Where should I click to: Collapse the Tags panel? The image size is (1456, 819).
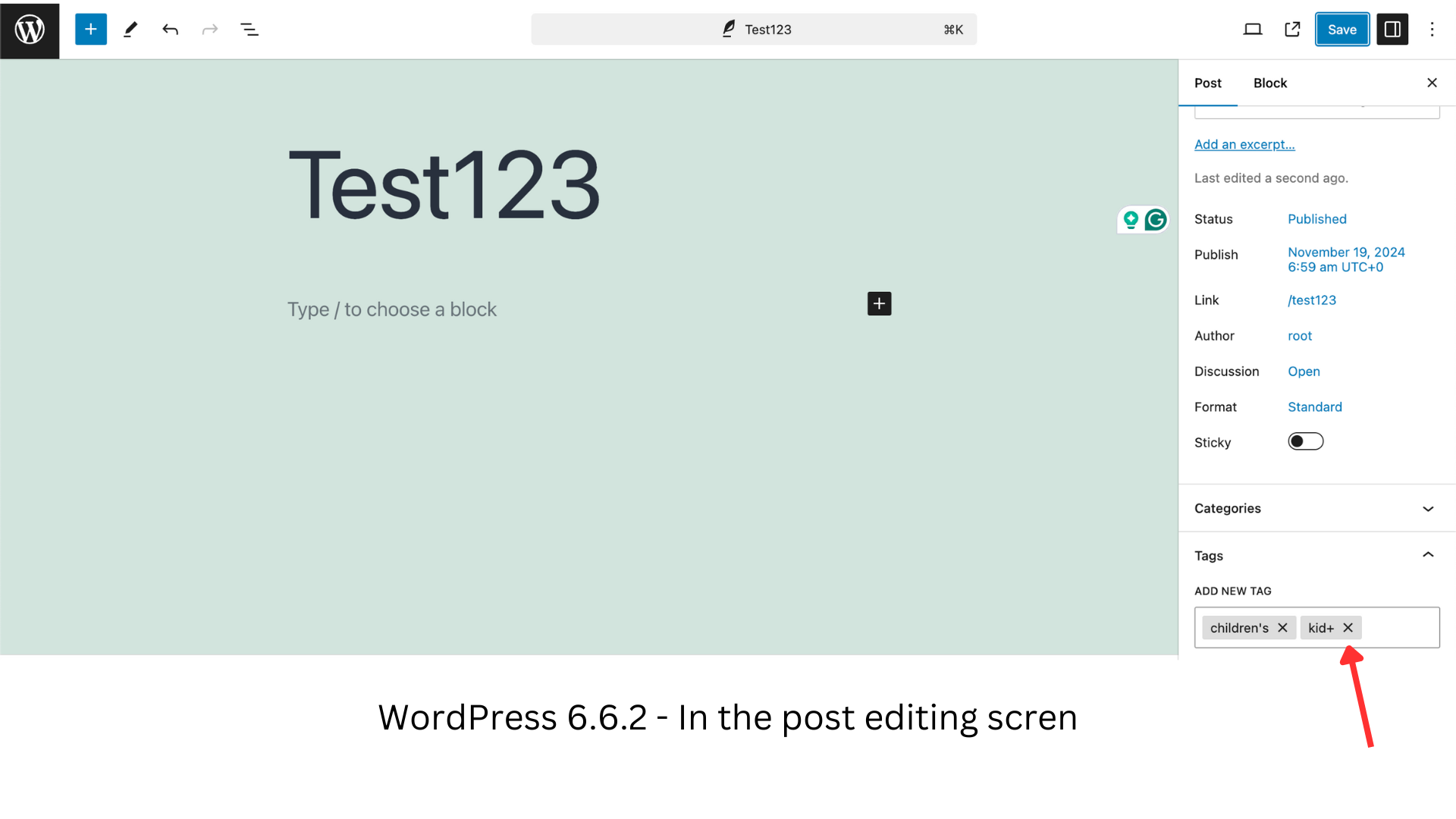point(1317,555)
